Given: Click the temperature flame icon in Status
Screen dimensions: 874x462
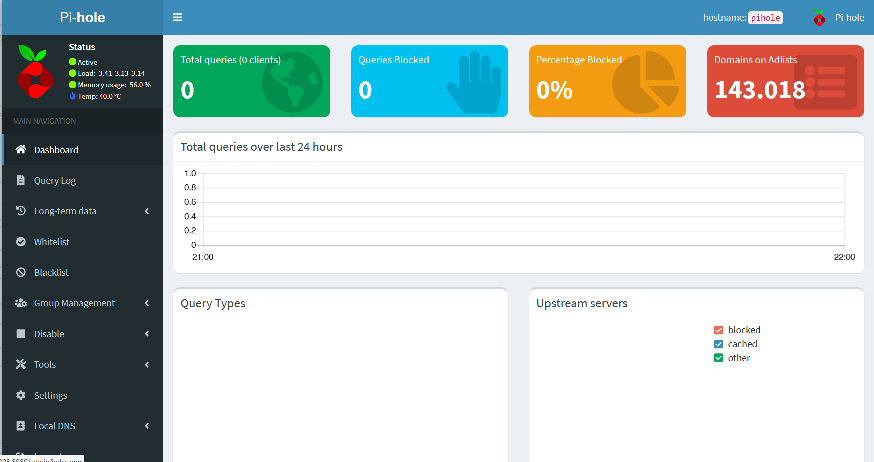Looking at the screenshot, I should pos(72,96).
